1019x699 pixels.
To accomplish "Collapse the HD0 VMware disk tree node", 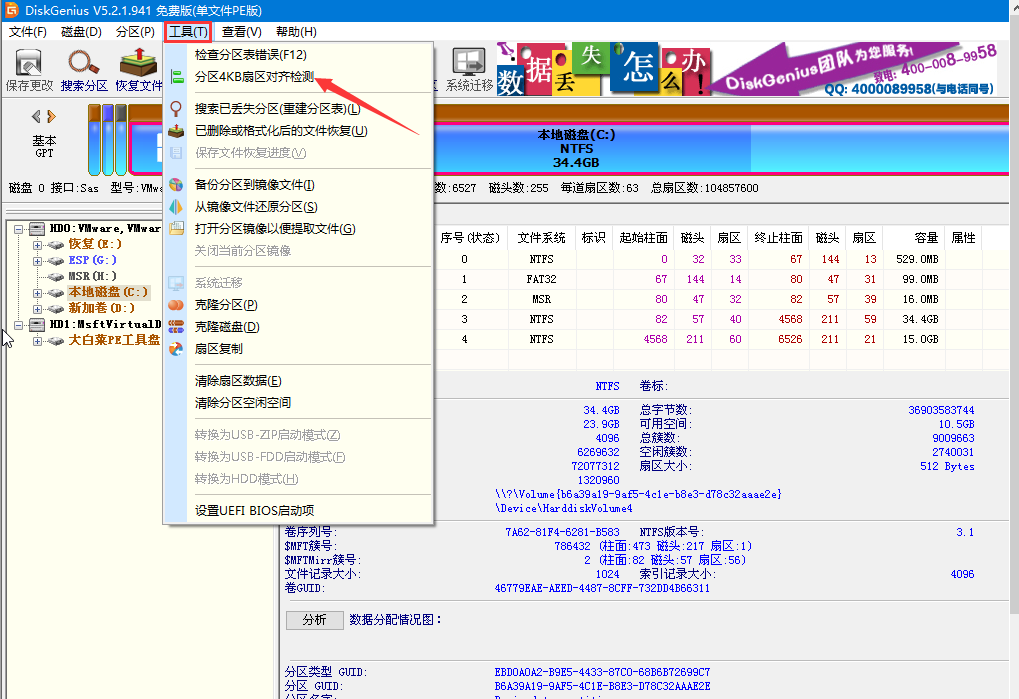I will [19, 229].
